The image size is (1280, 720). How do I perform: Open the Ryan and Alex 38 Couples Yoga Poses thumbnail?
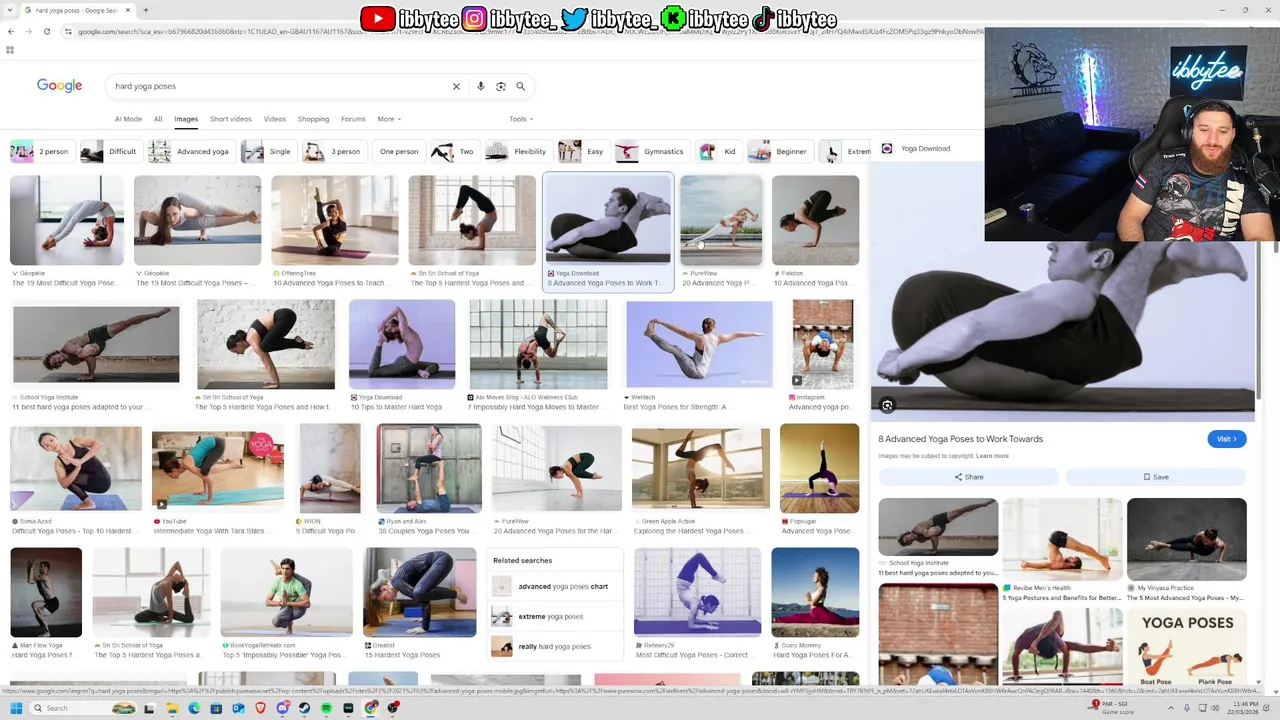429,468
